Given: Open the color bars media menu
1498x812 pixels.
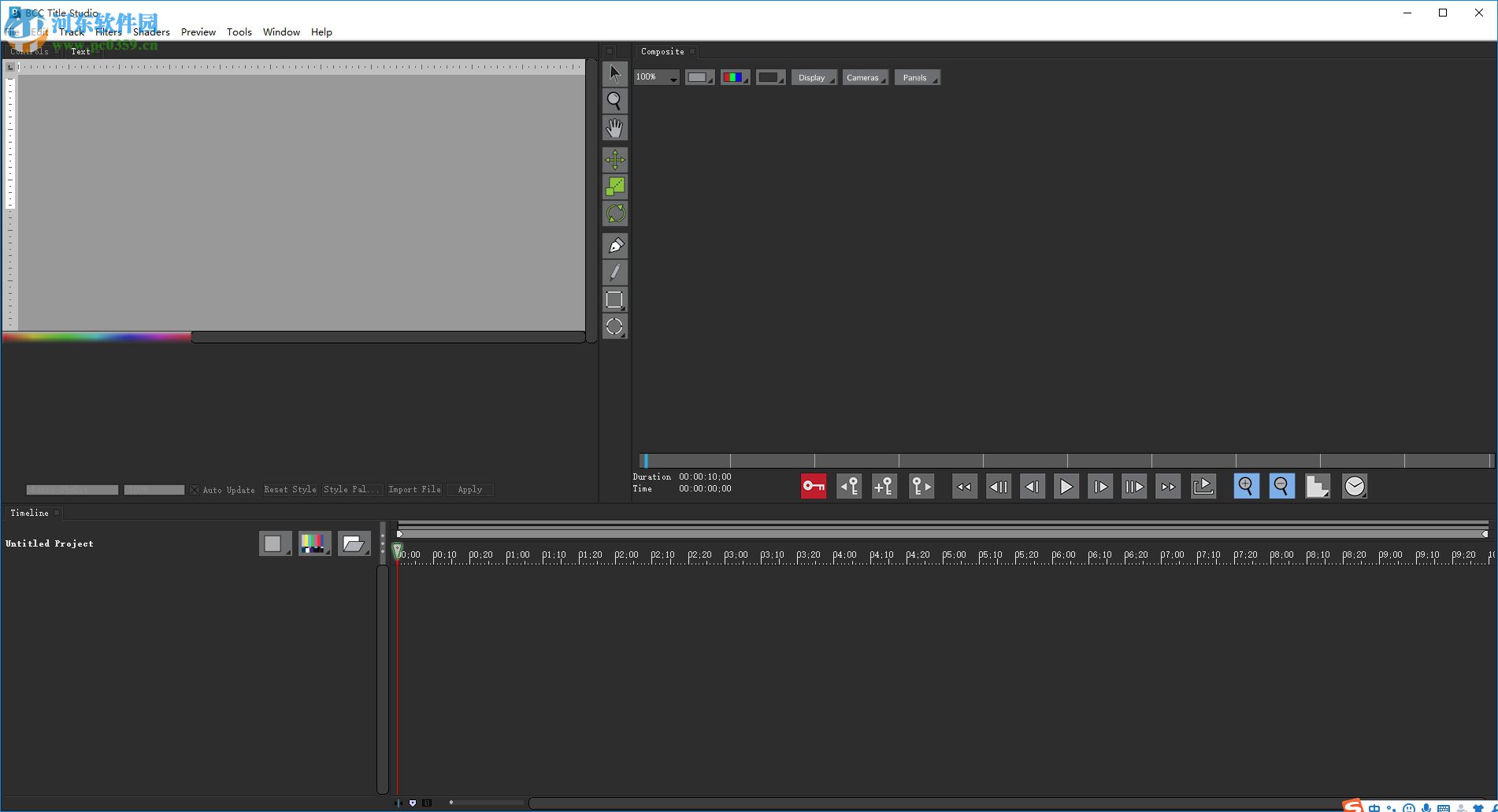Looking at the screenshot, I should (x=314, y=543).
